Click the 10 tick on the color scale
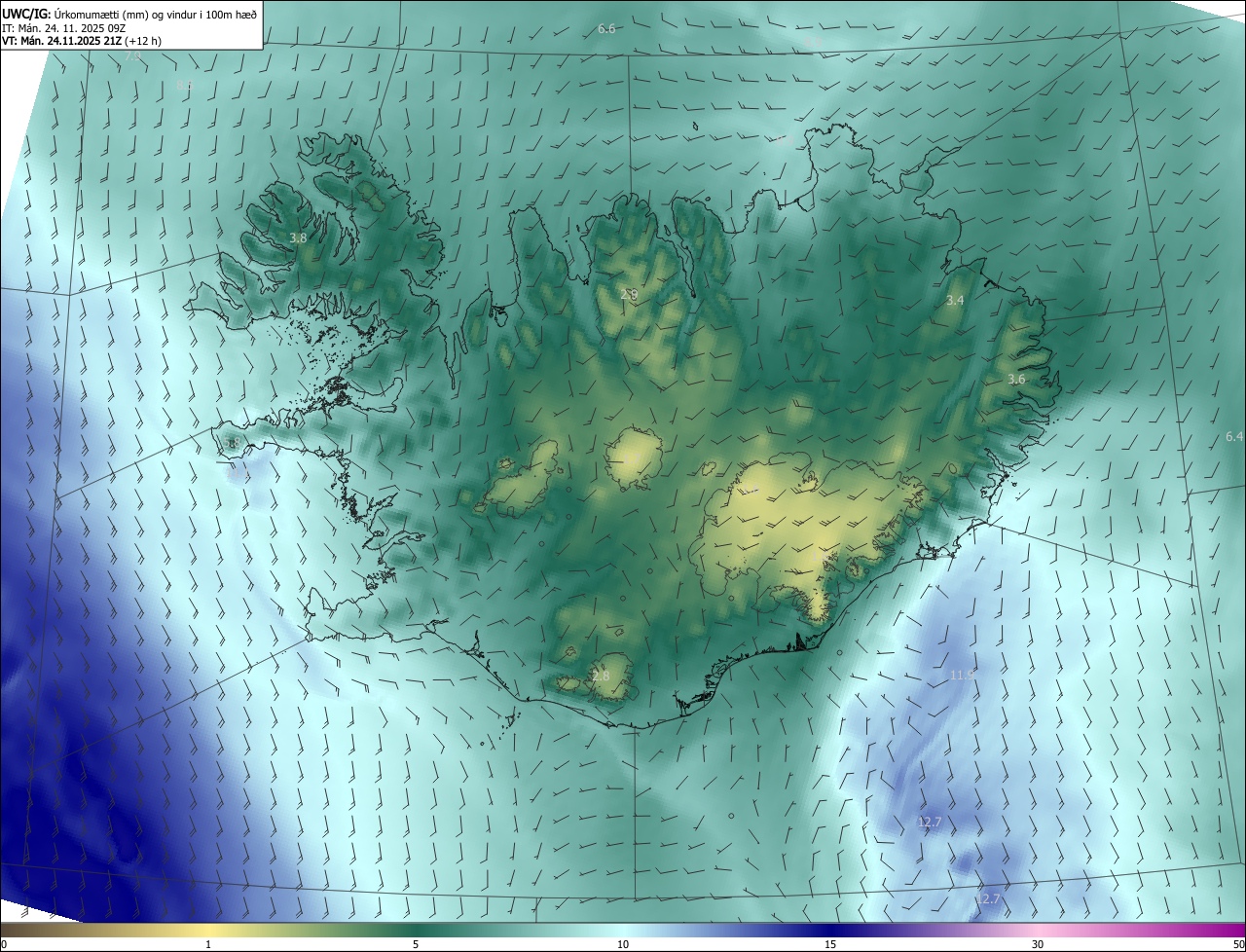Viewport: 1246px width, 952px height. (x=623, y=945)
